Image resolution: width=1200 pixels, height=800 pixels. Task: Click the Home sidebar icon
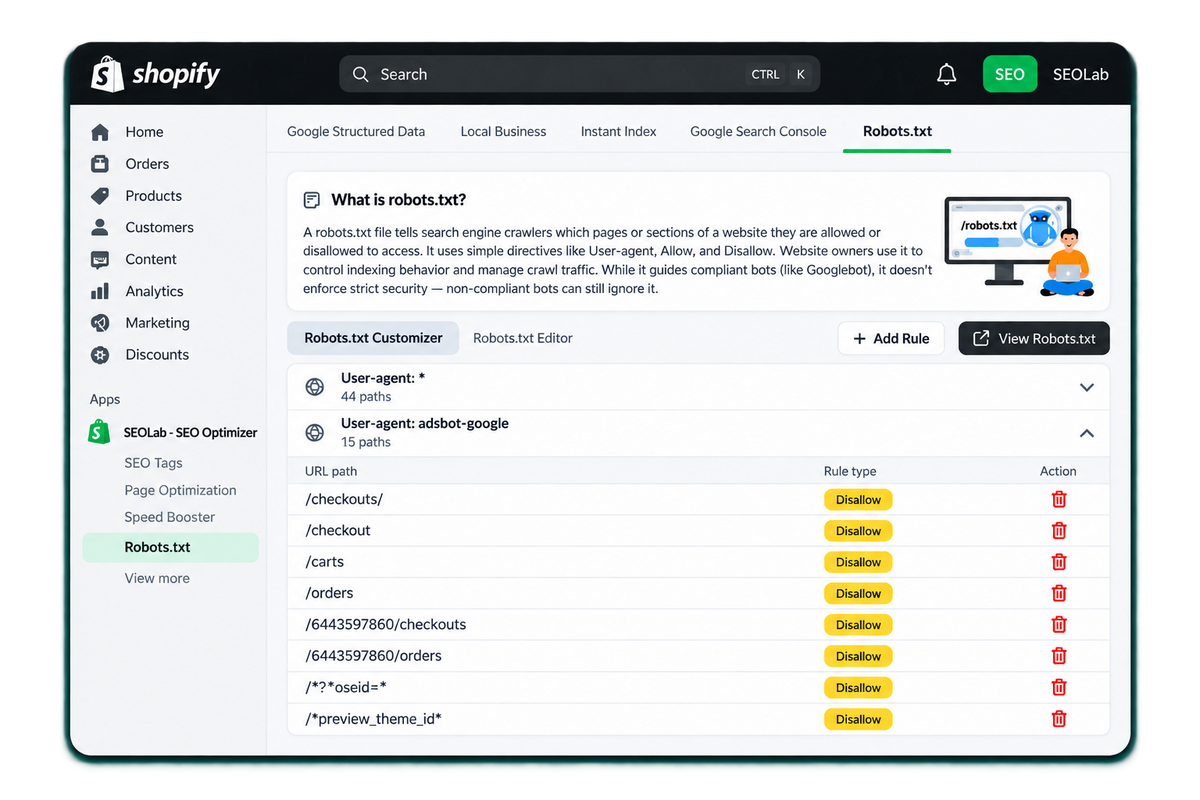(100, 132)
